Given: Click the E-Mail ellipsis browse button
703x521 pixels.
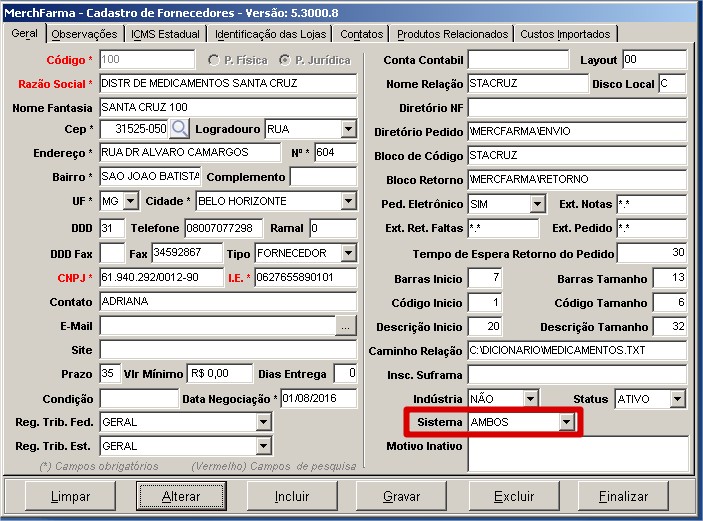Looking at the screenshot, I should pos(346,326).
